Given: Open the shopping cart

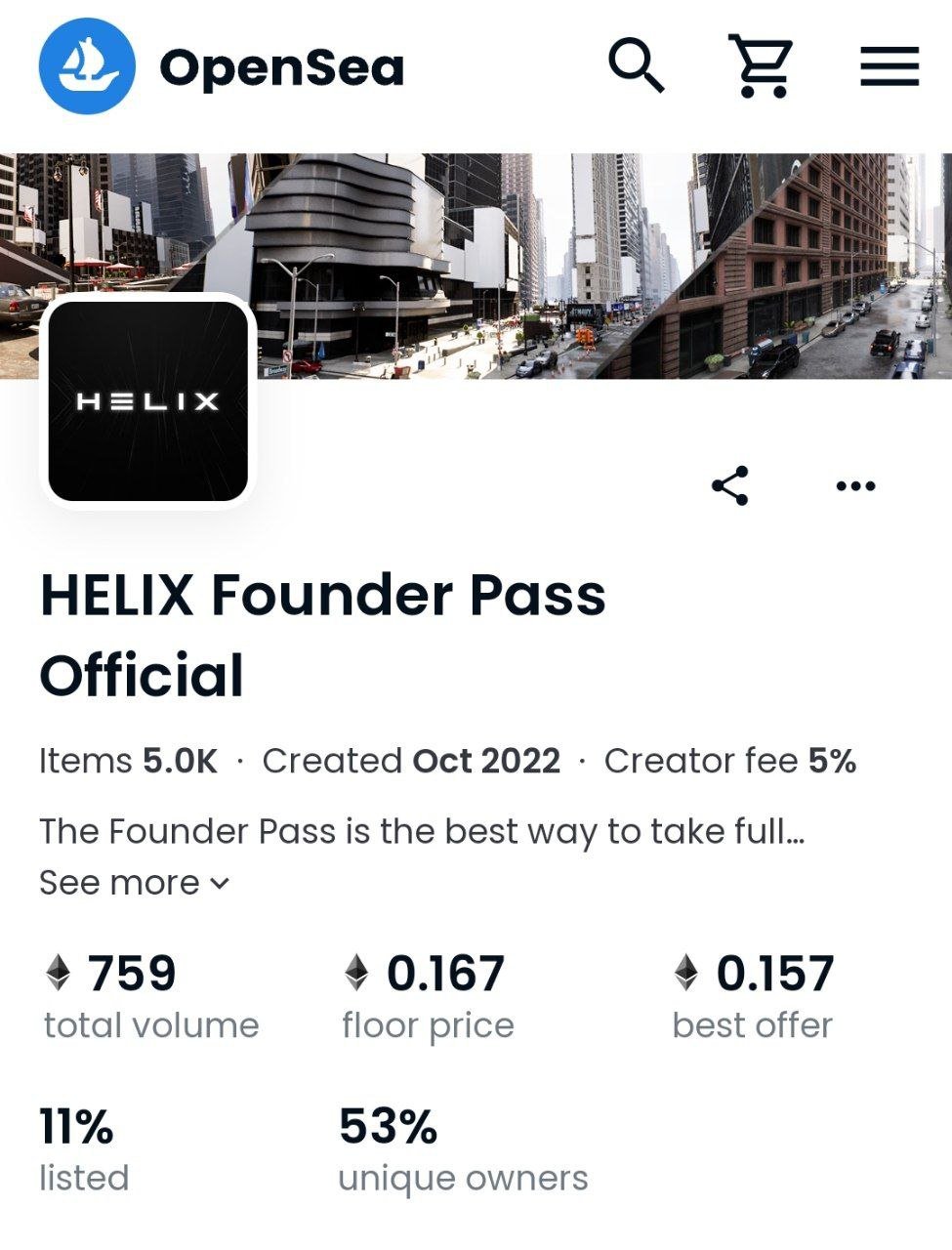Looking at the screenshot, I should pos(760,66).
